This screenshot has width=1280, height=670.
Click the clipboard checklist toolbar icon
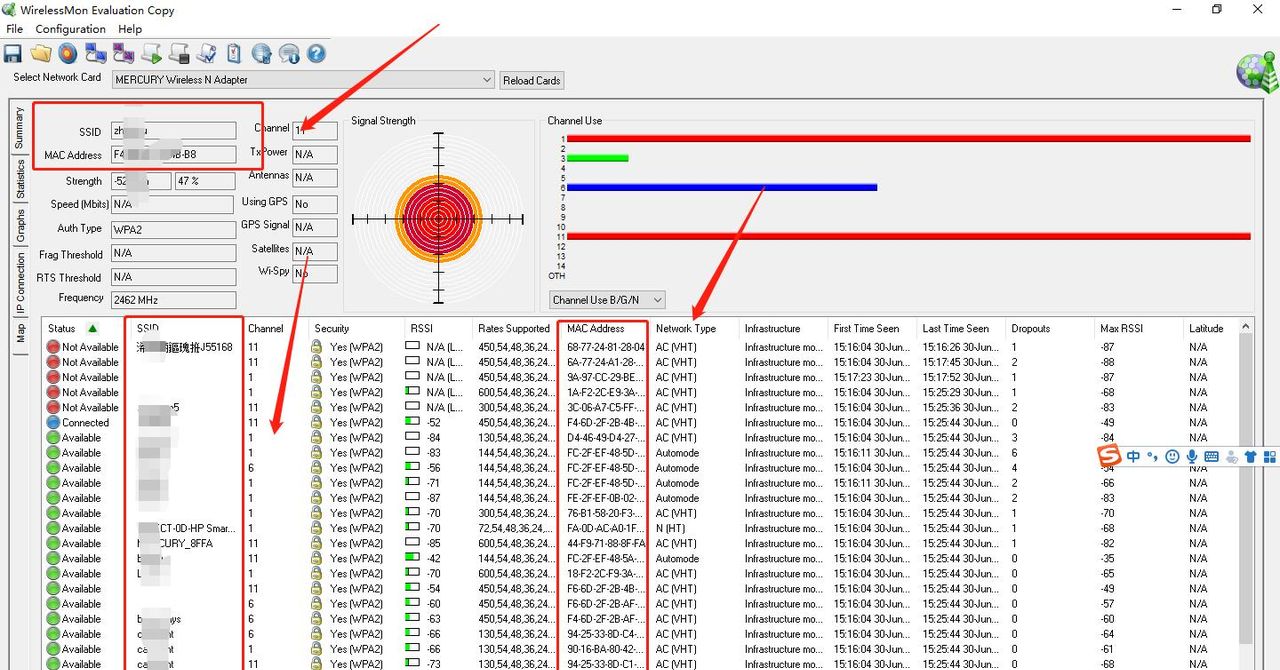coord(234,54)
